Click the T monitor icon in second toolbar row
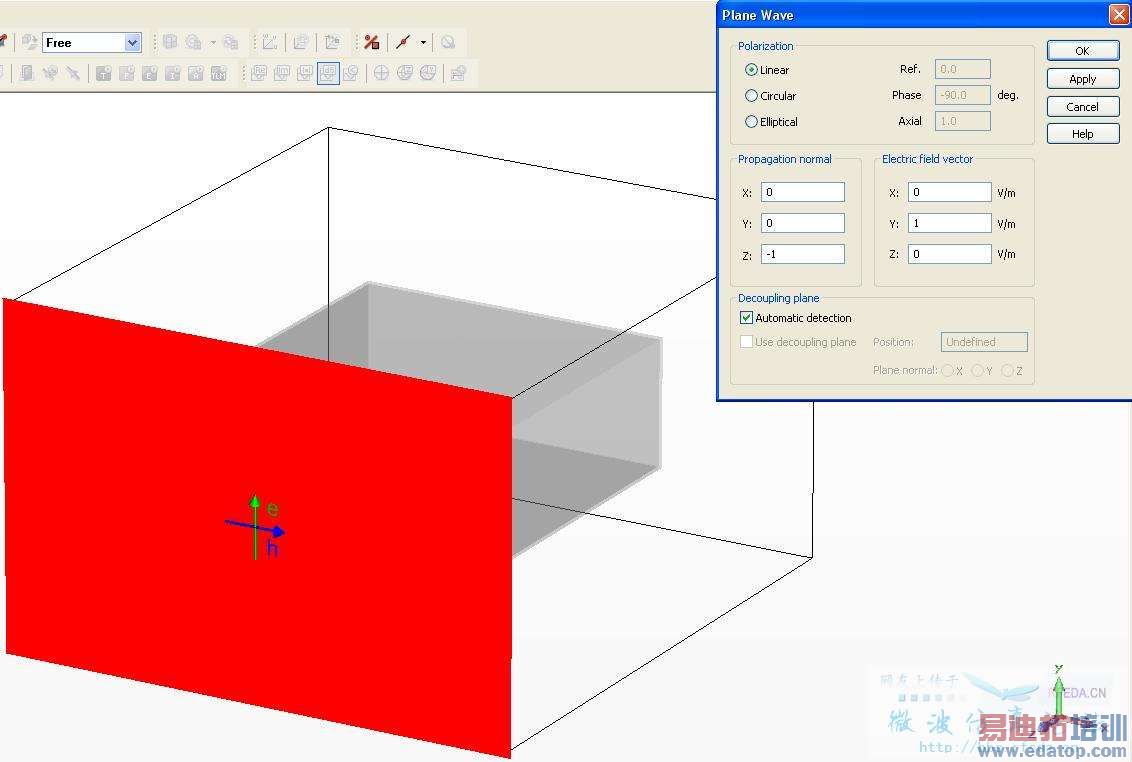 click(x=104, y=73)
